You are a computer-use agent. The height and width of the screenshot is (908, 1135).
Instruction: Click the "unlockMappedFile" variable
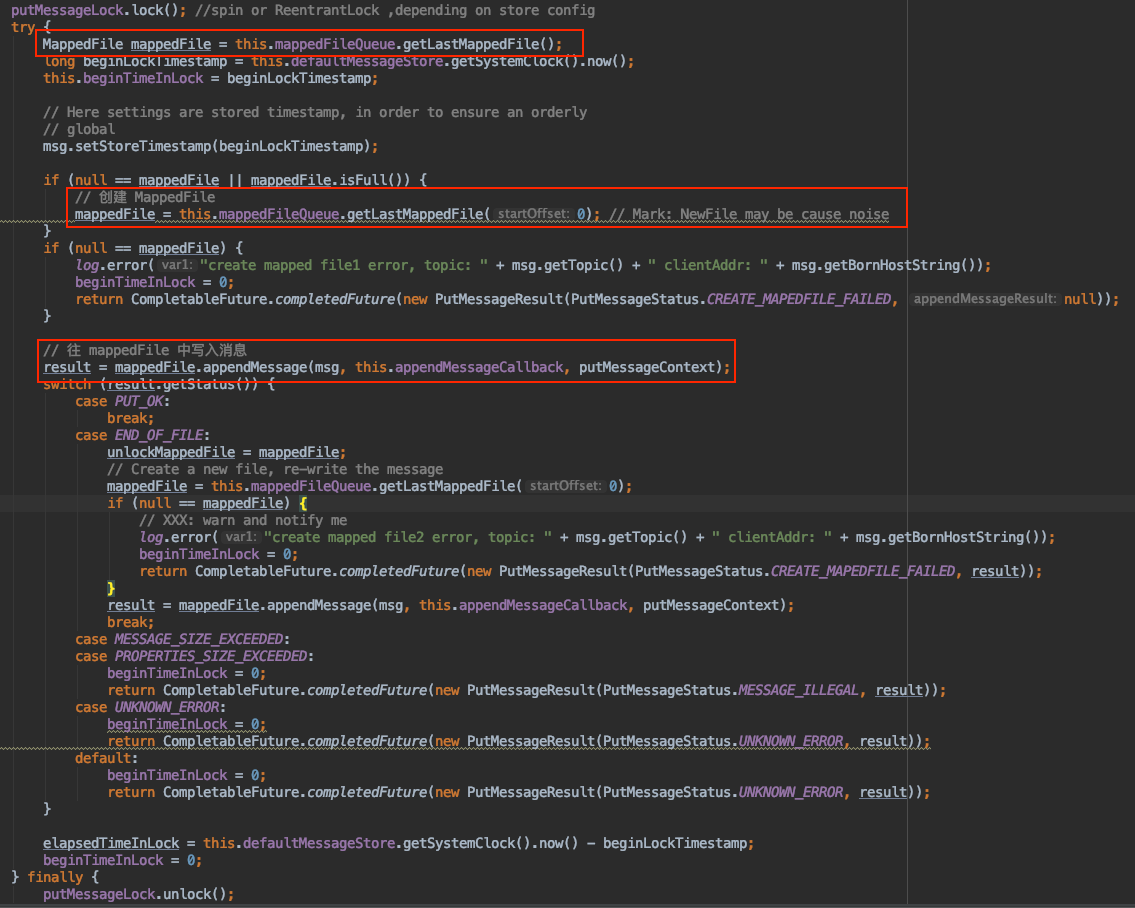pos(171,453)
